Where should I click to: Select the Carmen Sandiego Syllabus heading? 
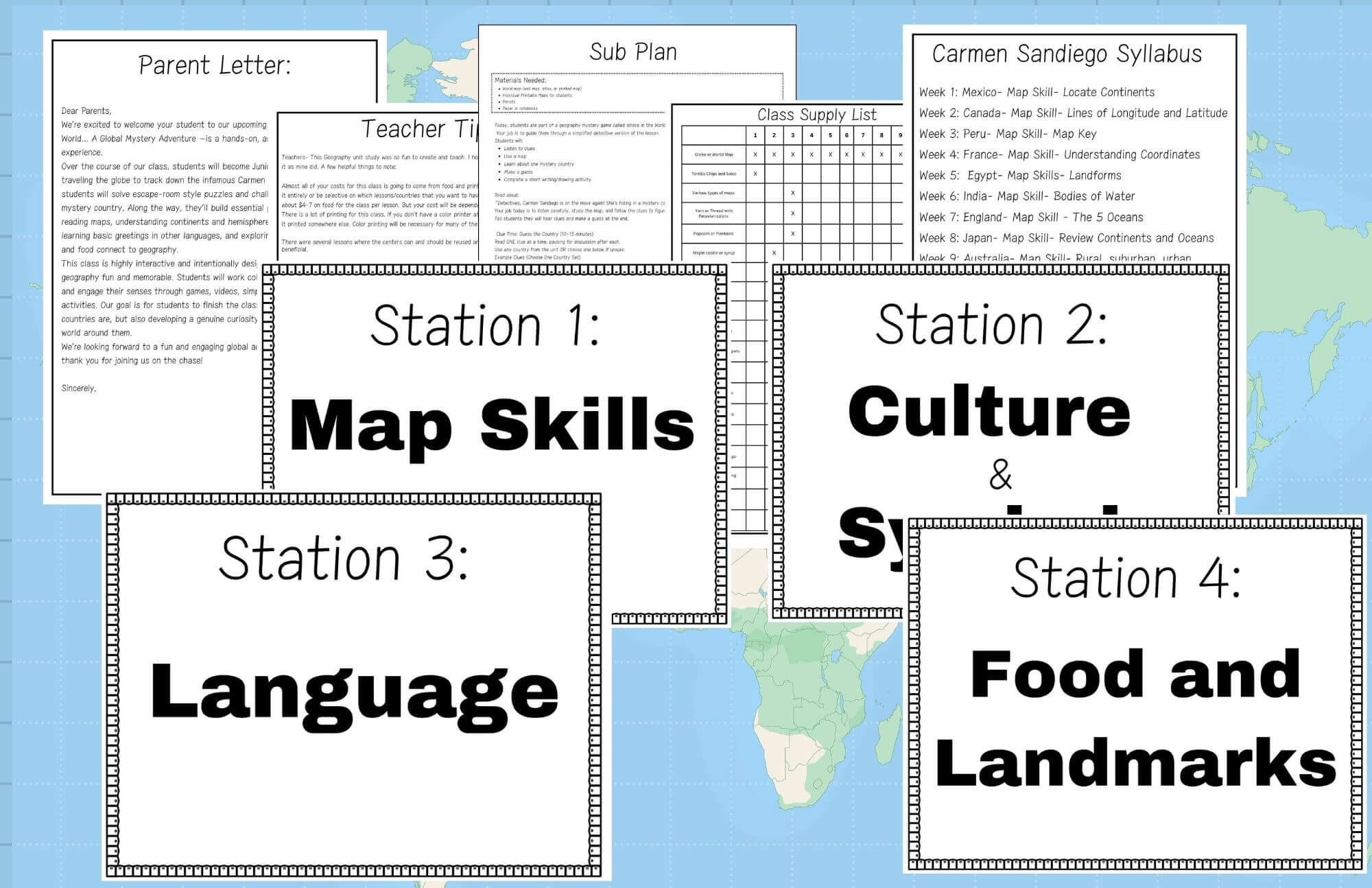point(1067,54)
